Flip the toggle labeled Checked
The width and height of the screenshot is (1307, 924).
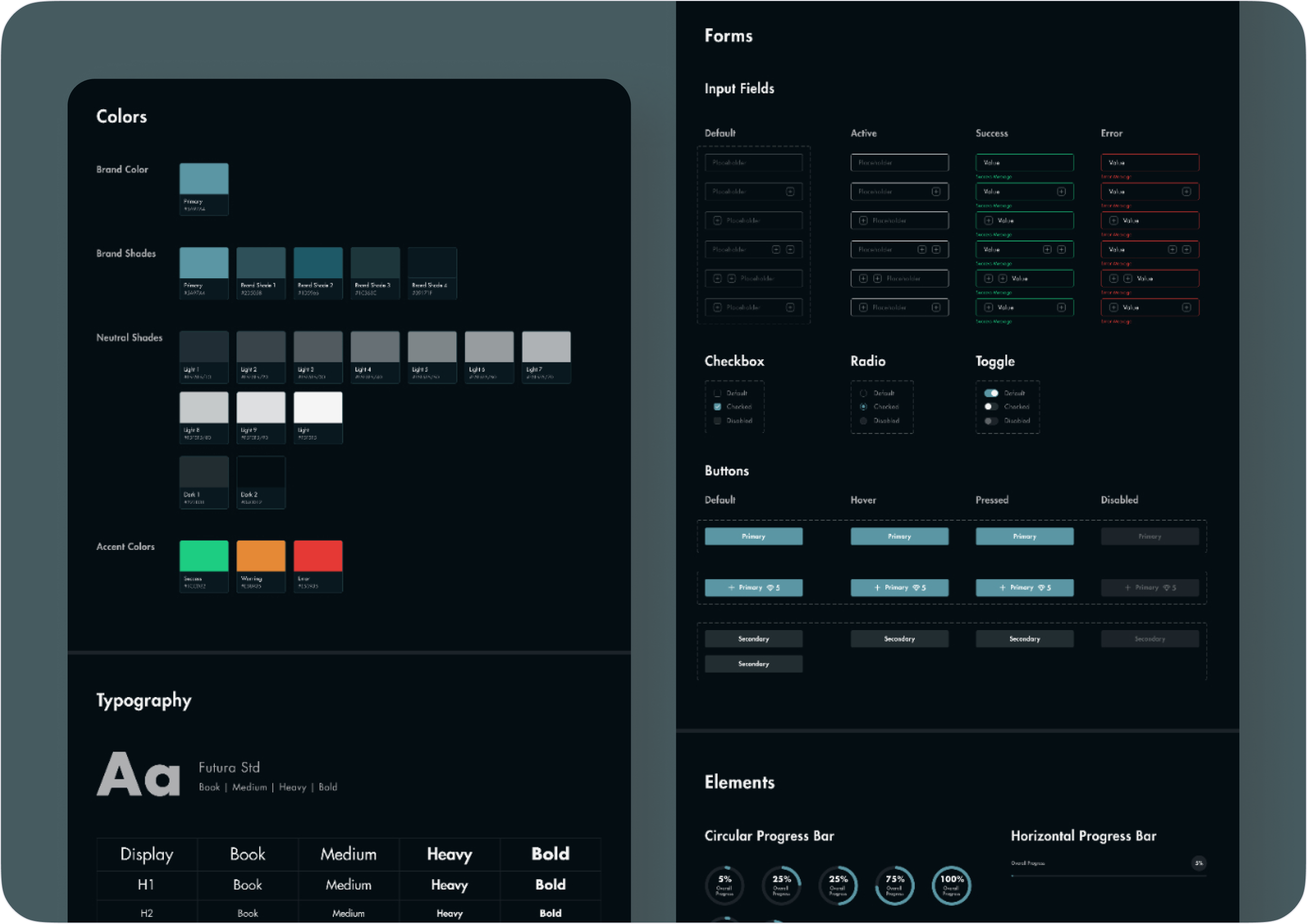point(991,407)
